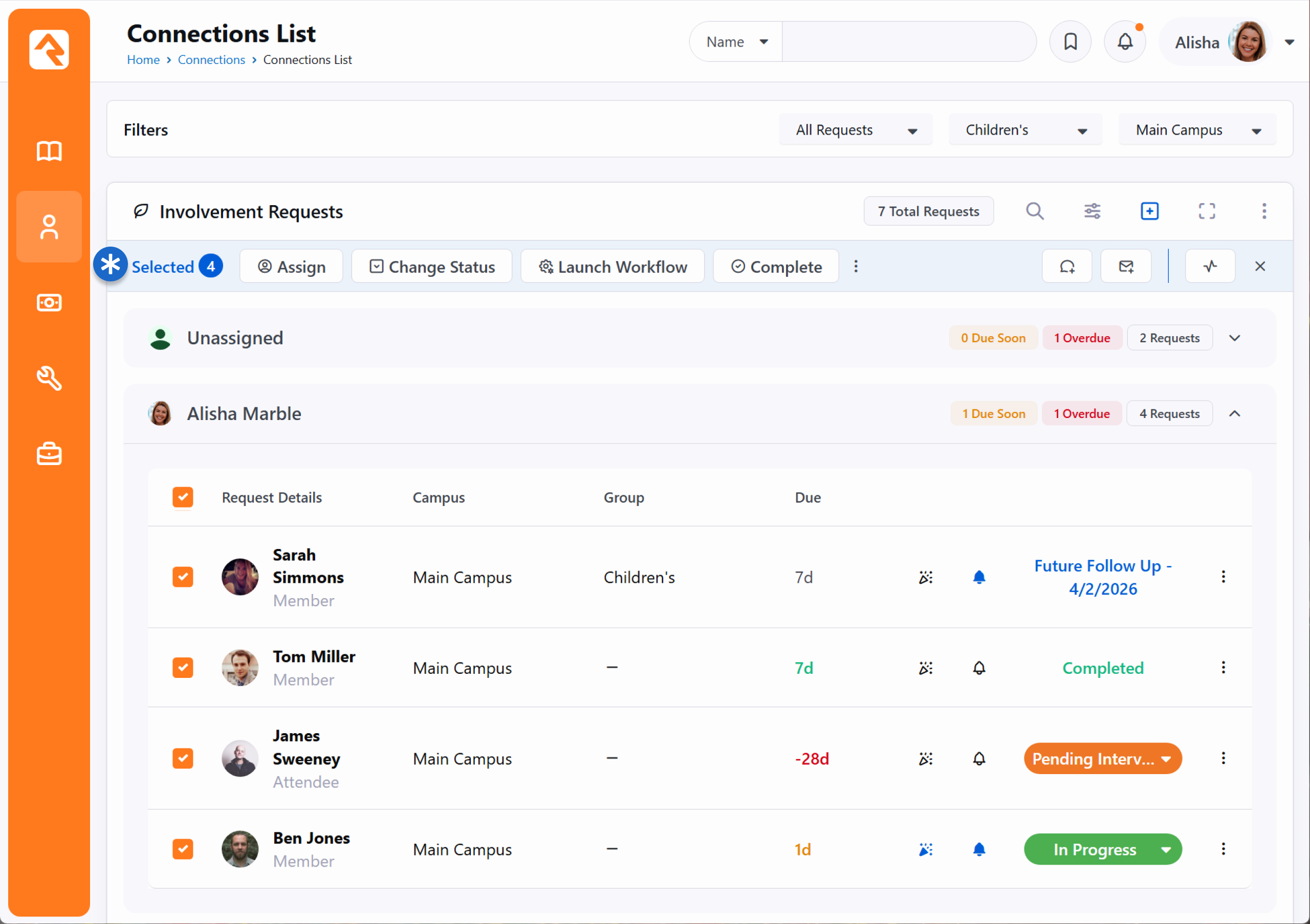Click the briefcase sidebar icon
This screenshot has width=1310, height=924.
click(x=49, y=454)
